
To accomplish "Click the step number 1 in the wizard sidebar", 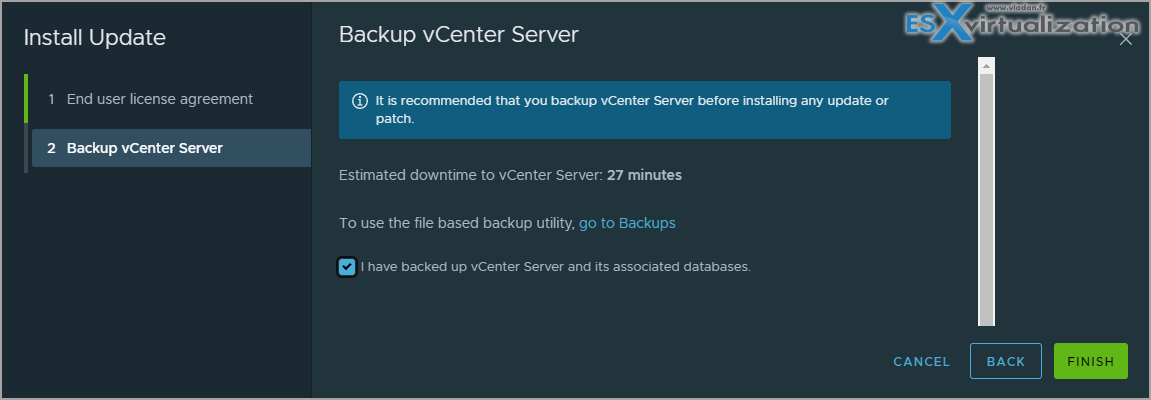I will (x=51, y=99).
